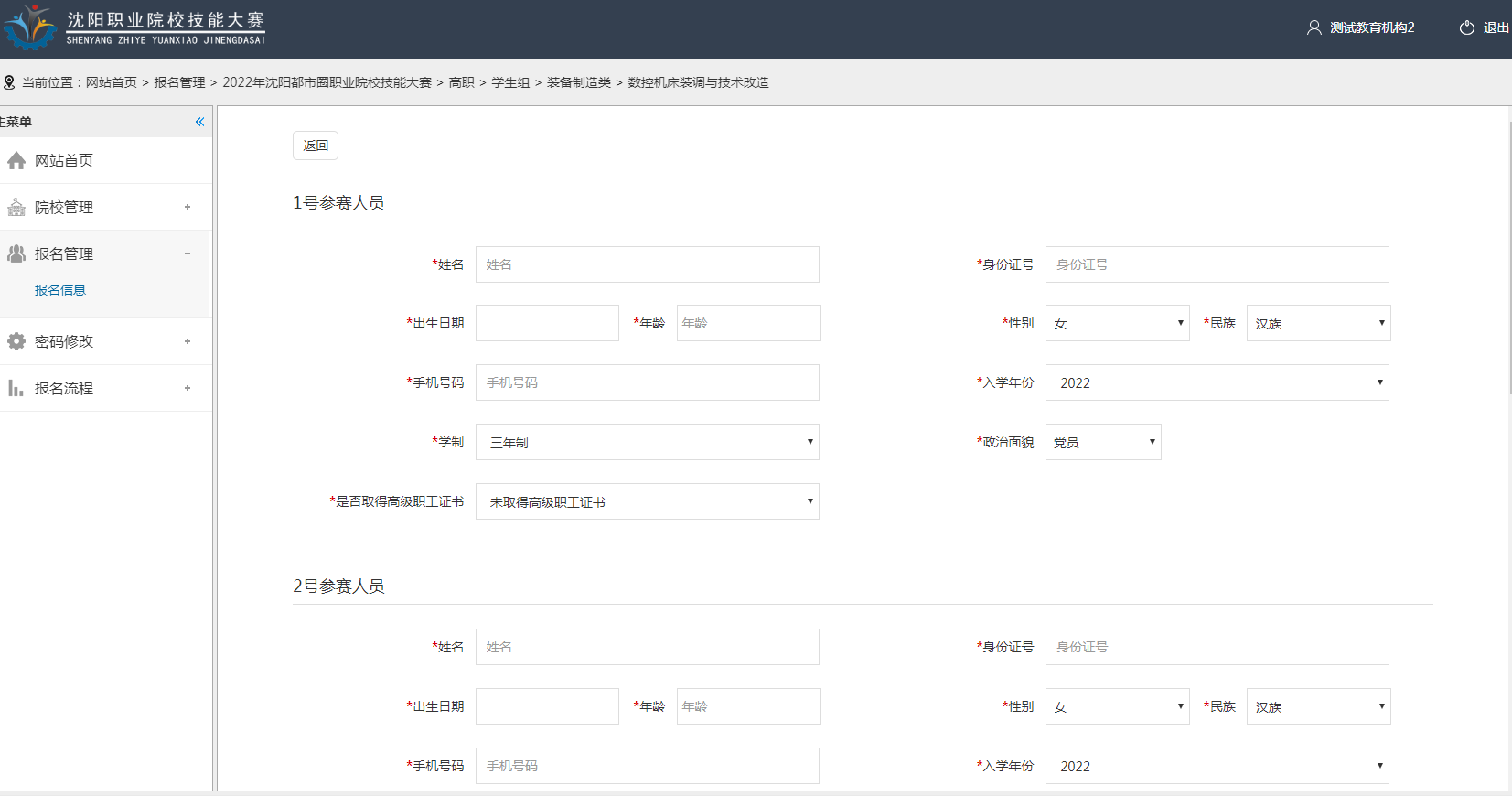The width and height of the screenshot is (1512, 796).
Task: Click the 2号参赛人员 section heading
Action: tap(338, 586)
